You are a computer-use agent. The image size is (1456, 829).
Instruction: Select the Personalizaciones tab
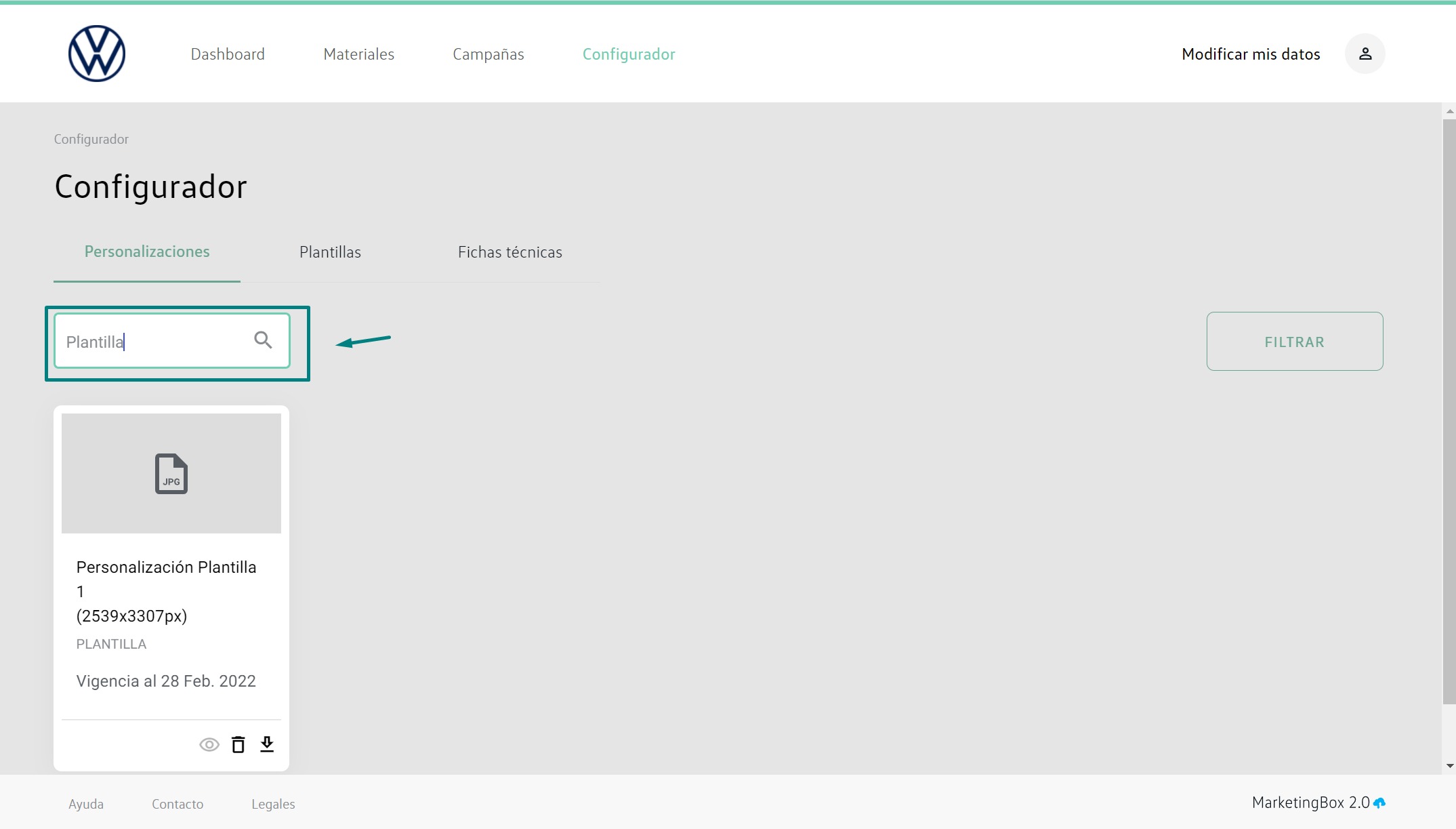(x=147, y=251)
